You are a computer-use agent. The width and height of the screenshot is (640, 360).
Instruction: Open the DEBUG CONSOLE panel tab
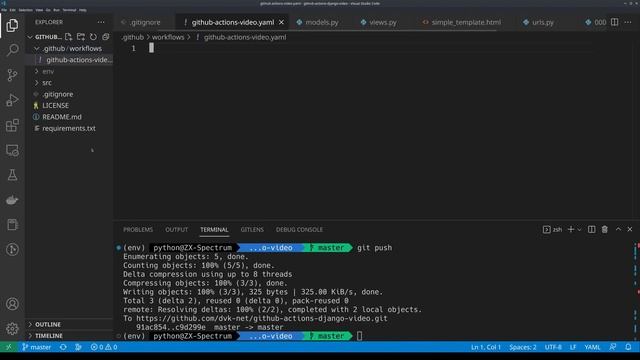pos(299,230)
